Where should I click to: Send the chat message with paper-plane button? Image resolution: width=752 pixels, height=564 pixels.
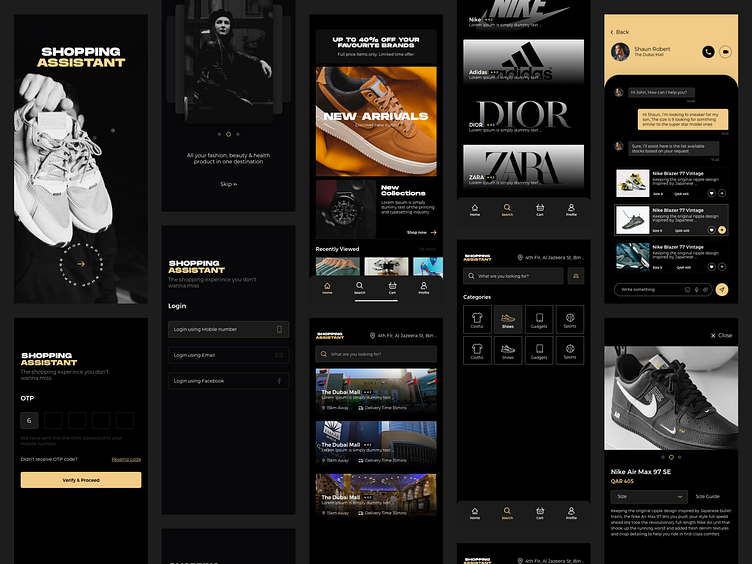[722, 290]
